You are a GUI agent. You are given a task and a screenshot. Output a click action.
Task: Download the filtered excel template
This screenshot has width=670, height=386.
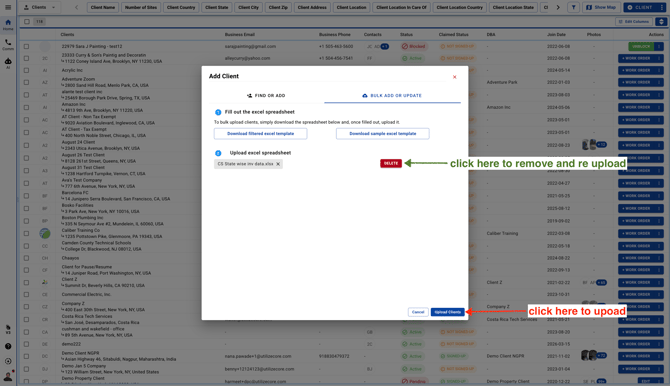260,134
